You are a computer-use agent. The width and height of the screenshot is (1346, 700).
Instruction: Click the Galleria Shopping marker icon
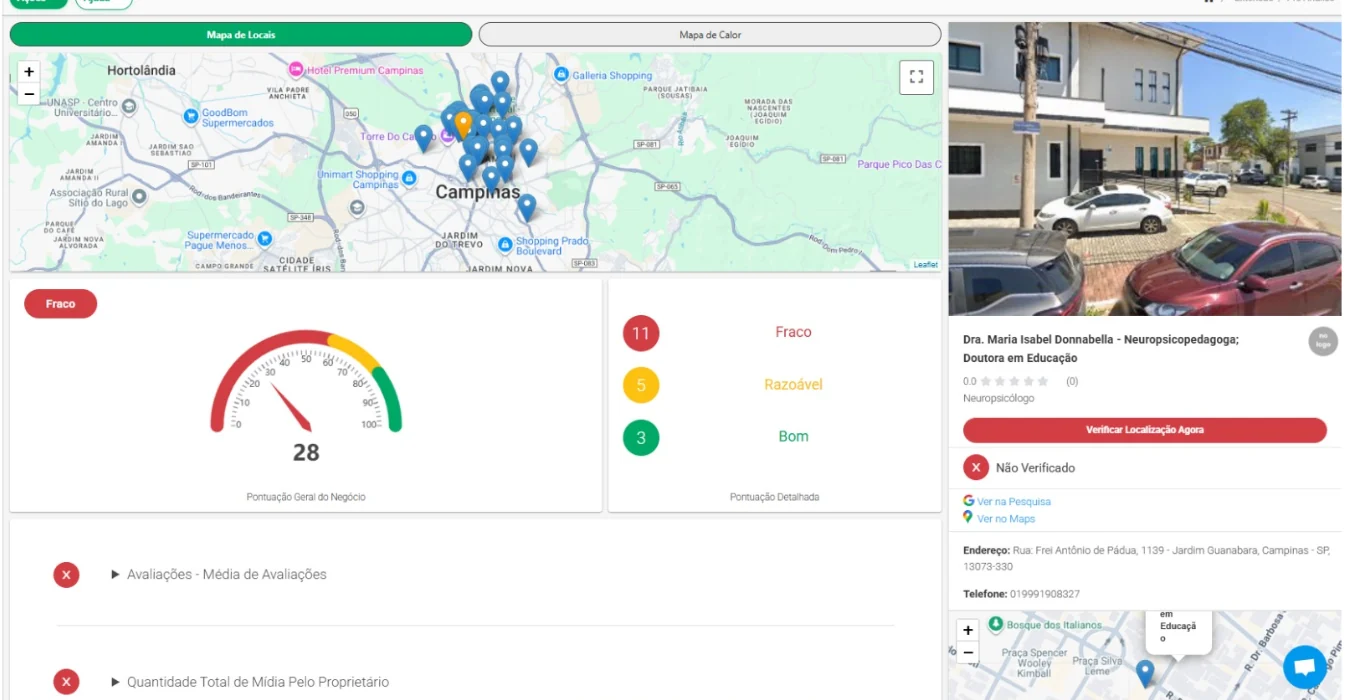[x=561, y=75]
